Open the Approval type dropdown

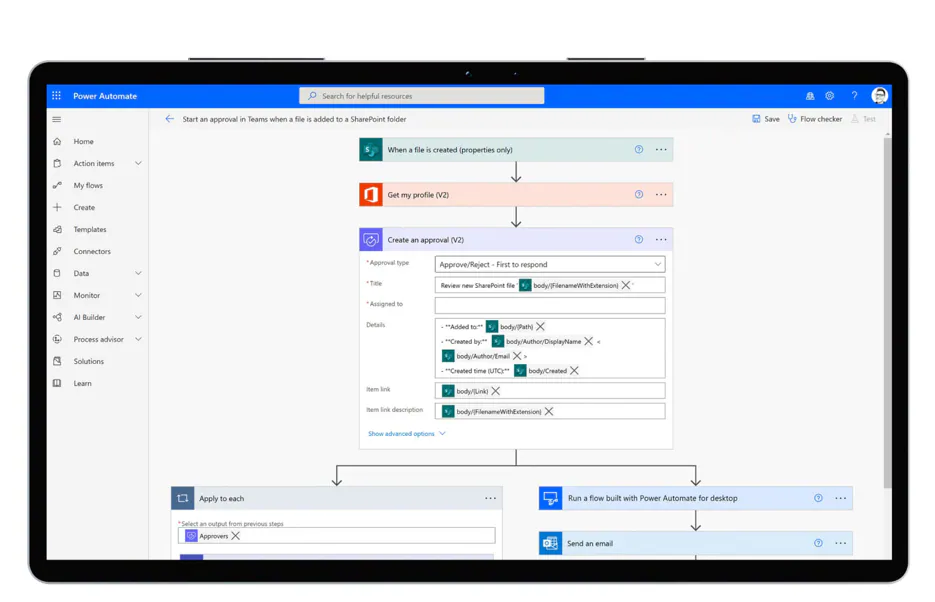[549, 264]
